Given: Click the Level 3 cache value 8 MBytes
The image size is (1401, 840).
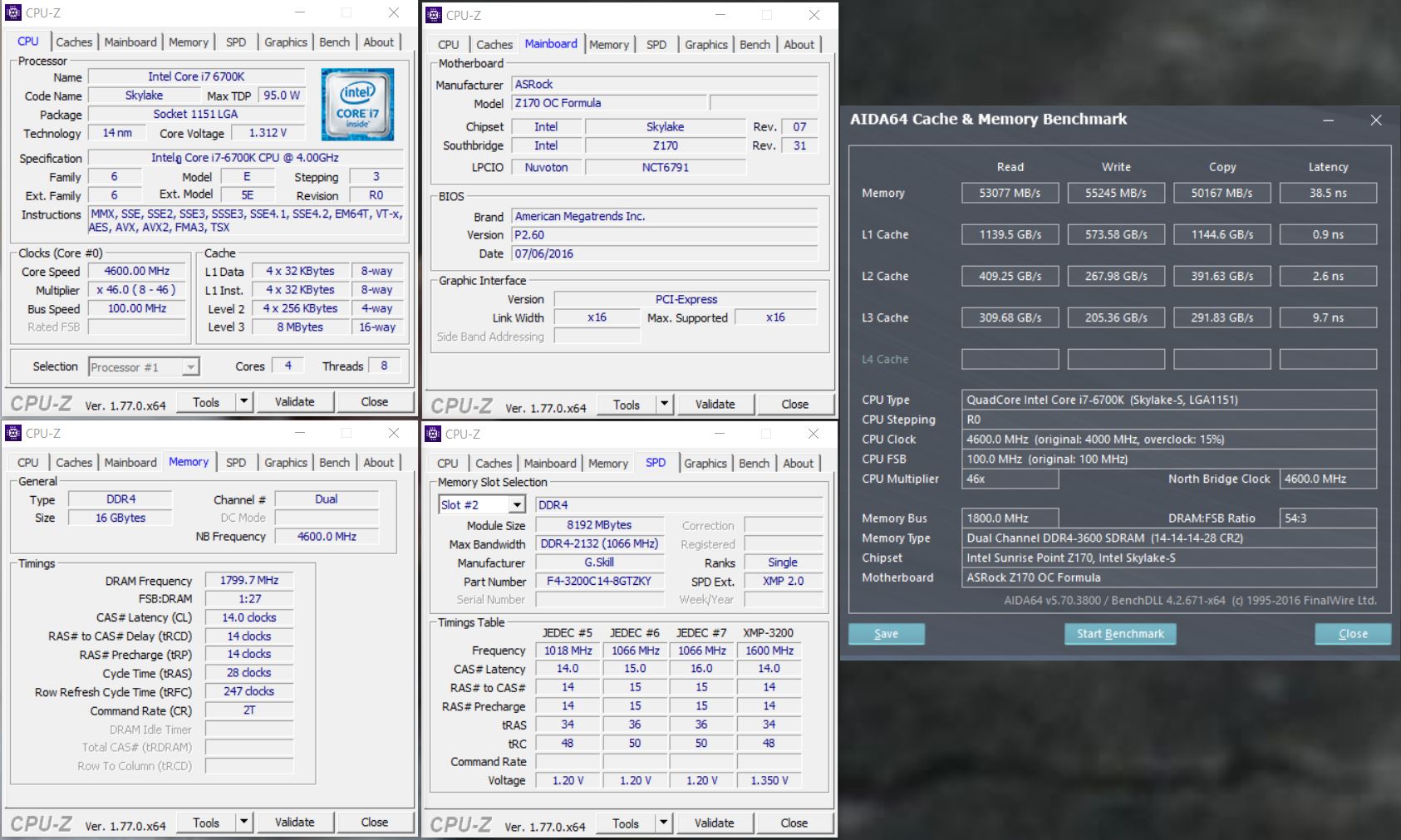Looking at the screenshot, I should point(300,327).
